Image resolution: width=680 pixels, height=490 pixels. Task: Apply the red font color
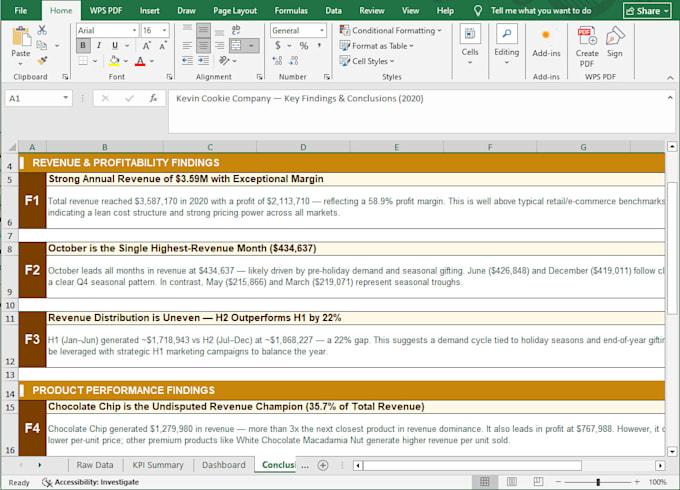[140, 61]
